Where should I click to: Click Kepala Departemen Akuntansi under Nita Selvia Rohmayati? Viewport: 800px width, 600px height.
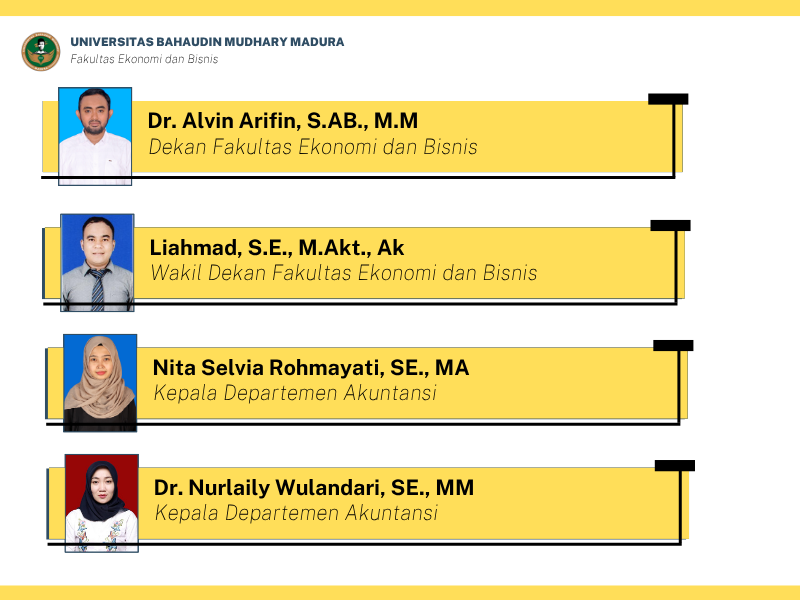[x=295, y=393]
